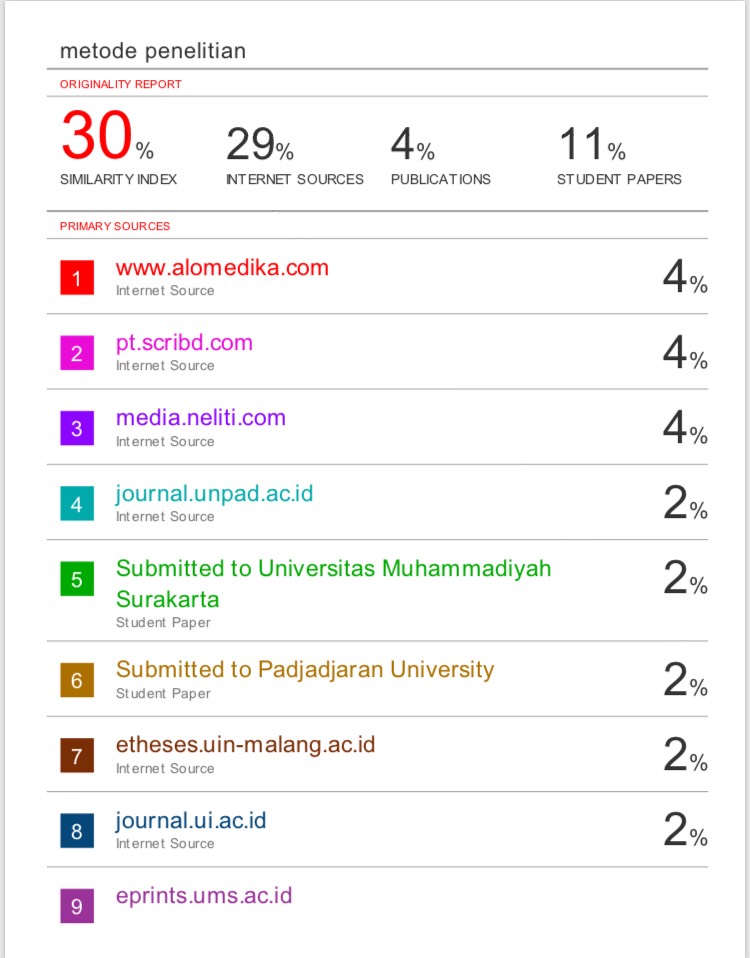This screenshot has width=750, height=958.
Task: Click the green source number 5 badge
Action: click(77, 579)
